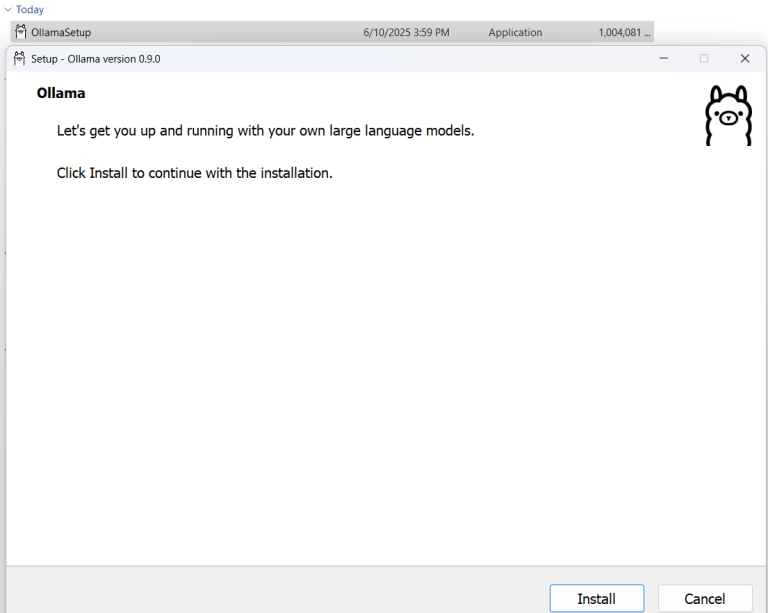Click the 'Let's get you up and running' text
Screen dimensions: 768x613
click(x=265, y=131)
